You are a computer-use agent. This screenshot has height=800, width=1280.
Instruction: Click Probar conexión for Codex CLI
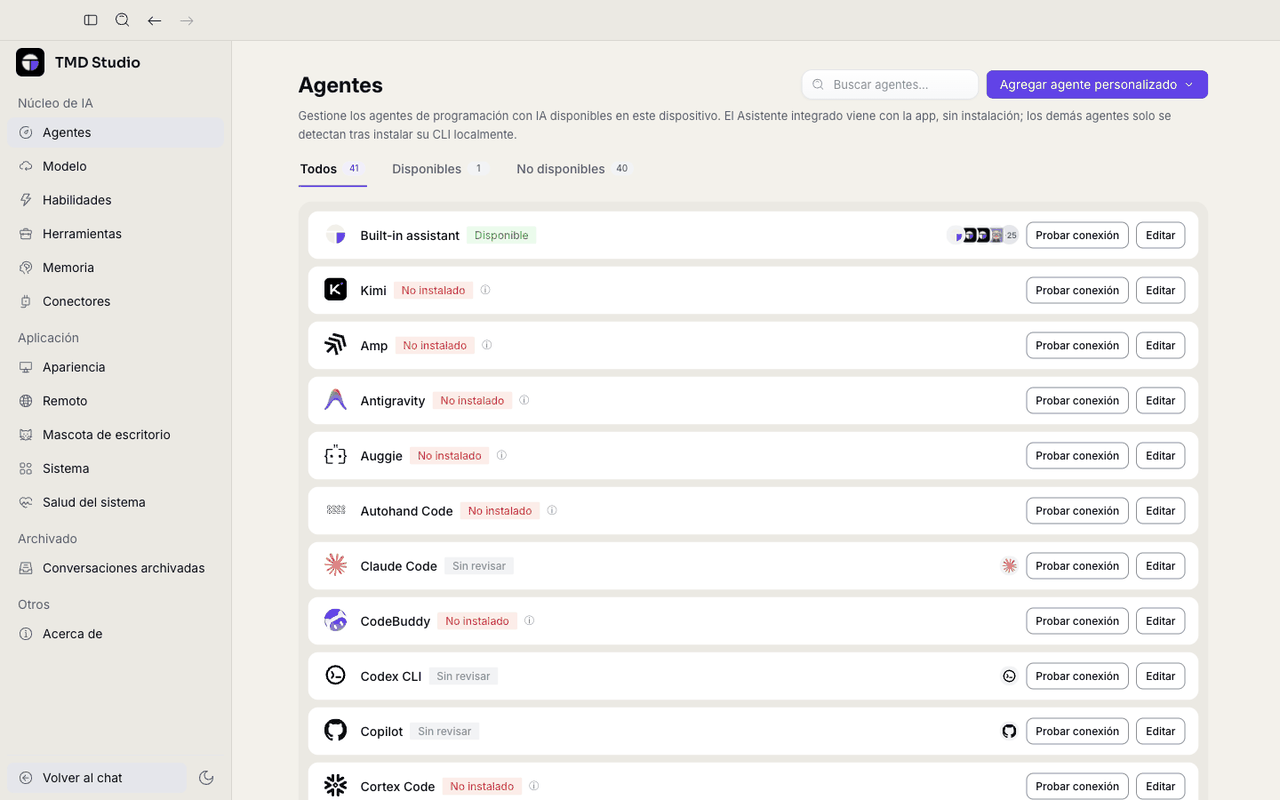[x=1077, y=676]
